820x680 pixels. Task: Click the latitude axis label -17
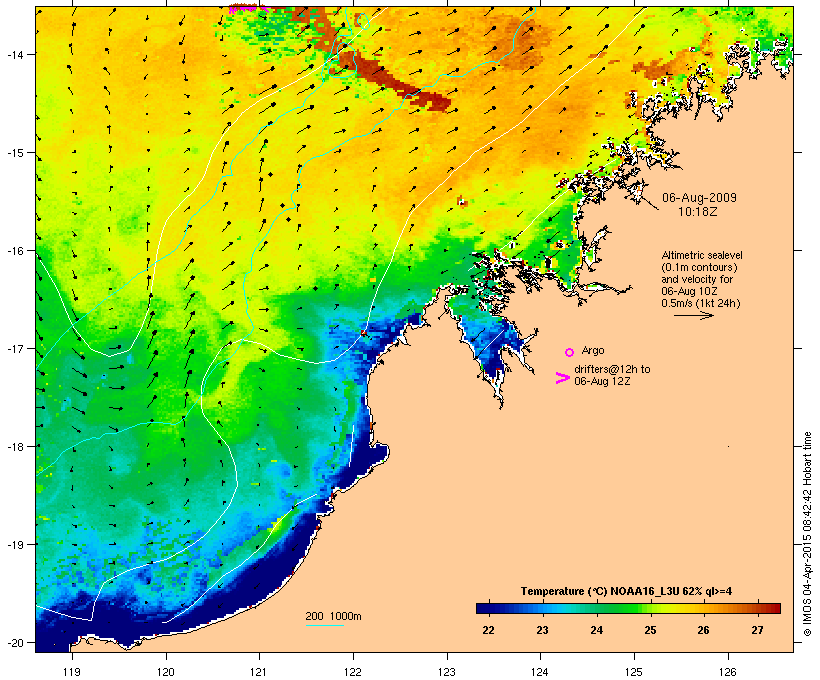point(14,348)
